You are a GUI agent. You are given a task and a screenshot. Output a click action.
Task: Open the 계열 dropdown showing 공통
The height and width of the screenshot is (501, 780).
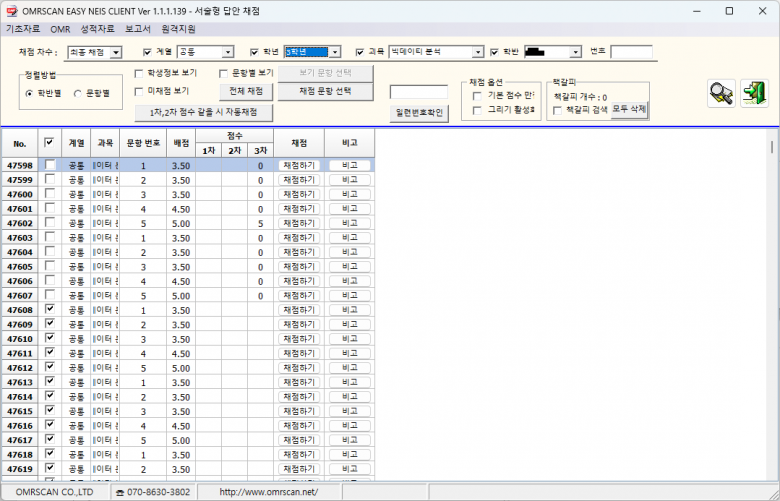pyautogui.click(x=227, y=52)
